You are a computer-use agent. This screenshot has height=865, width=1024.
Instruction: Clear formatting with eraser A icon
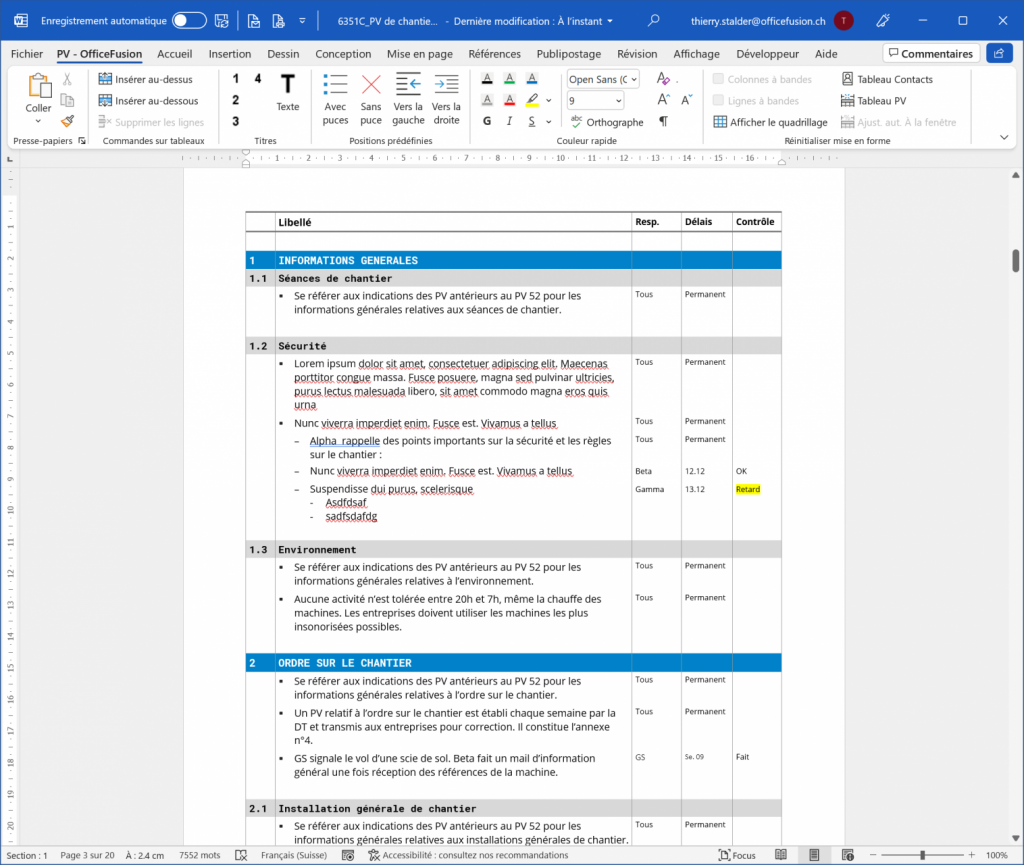tap(664, 79)
